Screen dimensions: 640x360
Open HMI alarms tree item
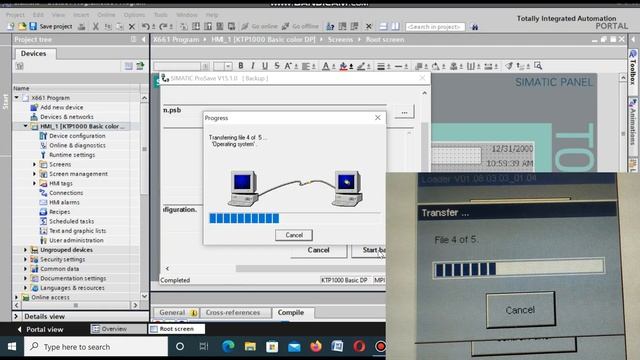click(64, 202)
